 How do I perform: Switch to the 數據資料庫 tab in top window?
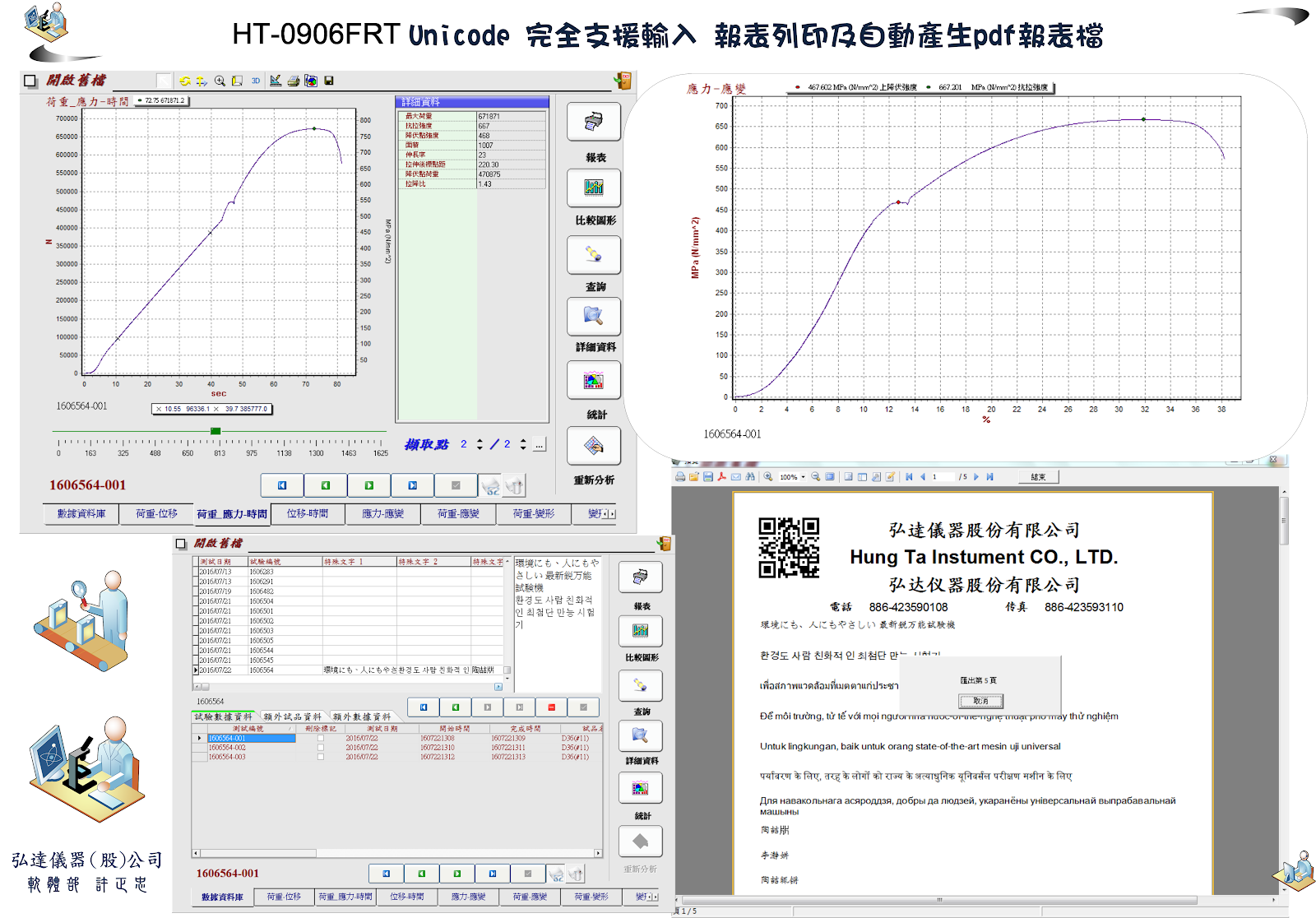coord(81,513)
